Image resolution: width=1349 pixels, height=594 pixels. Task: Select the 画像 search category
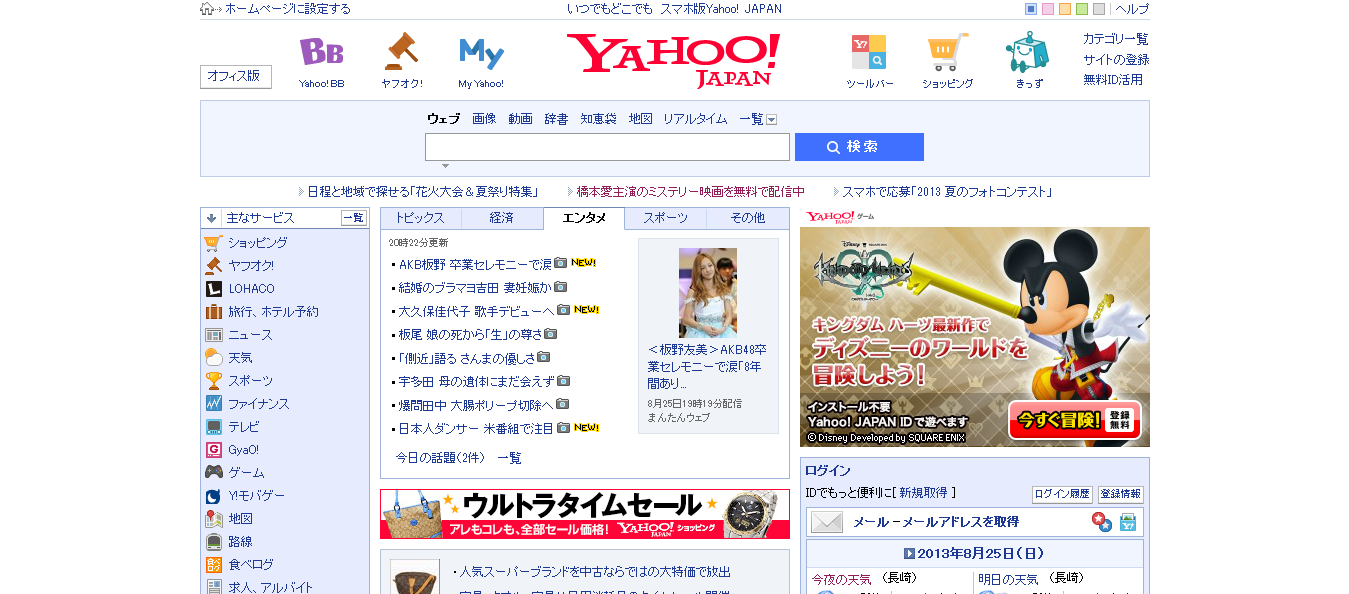click(x=484, y=119)
